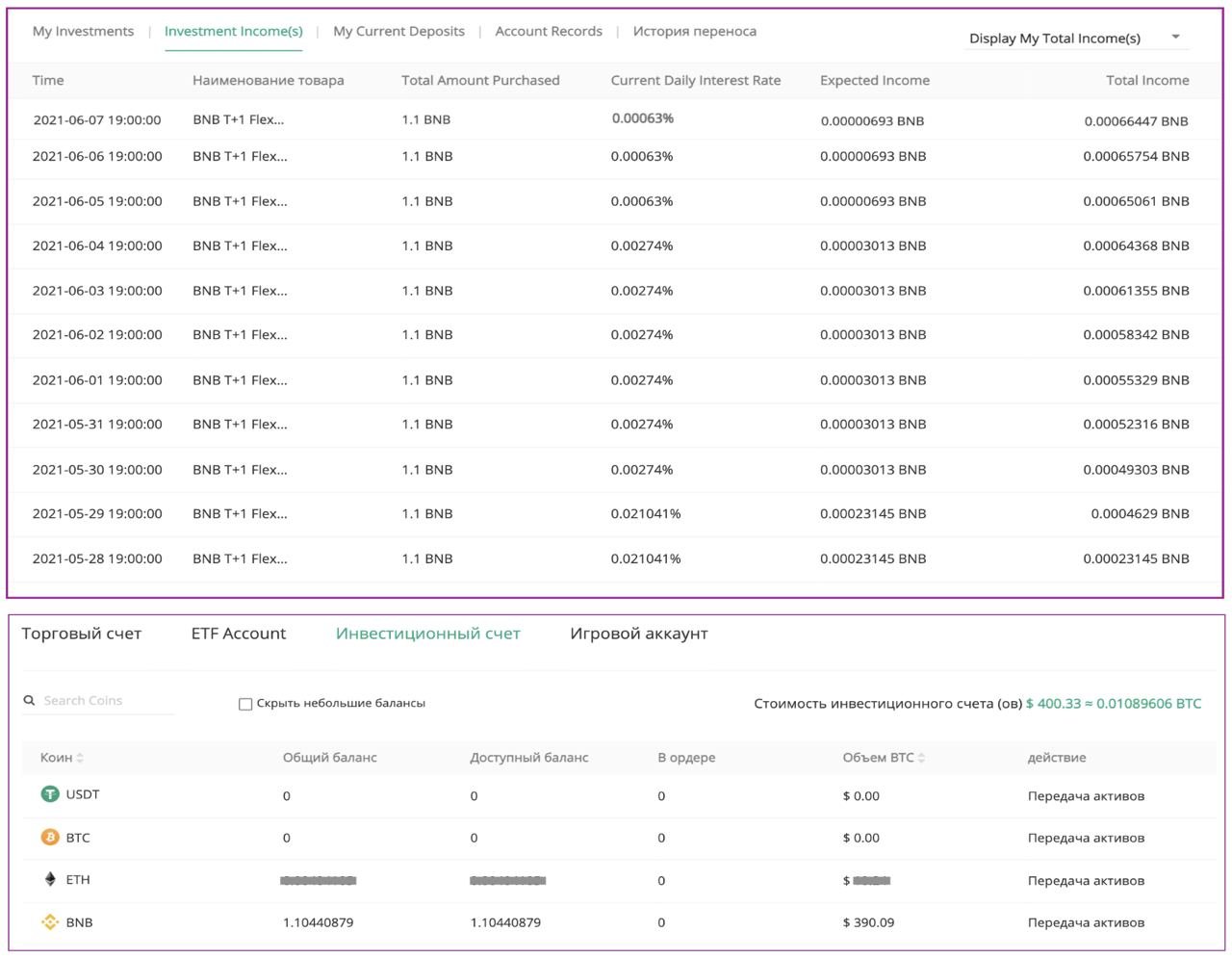
Task: Sort by Коин column arrows
Action: (x=80, y=758)
